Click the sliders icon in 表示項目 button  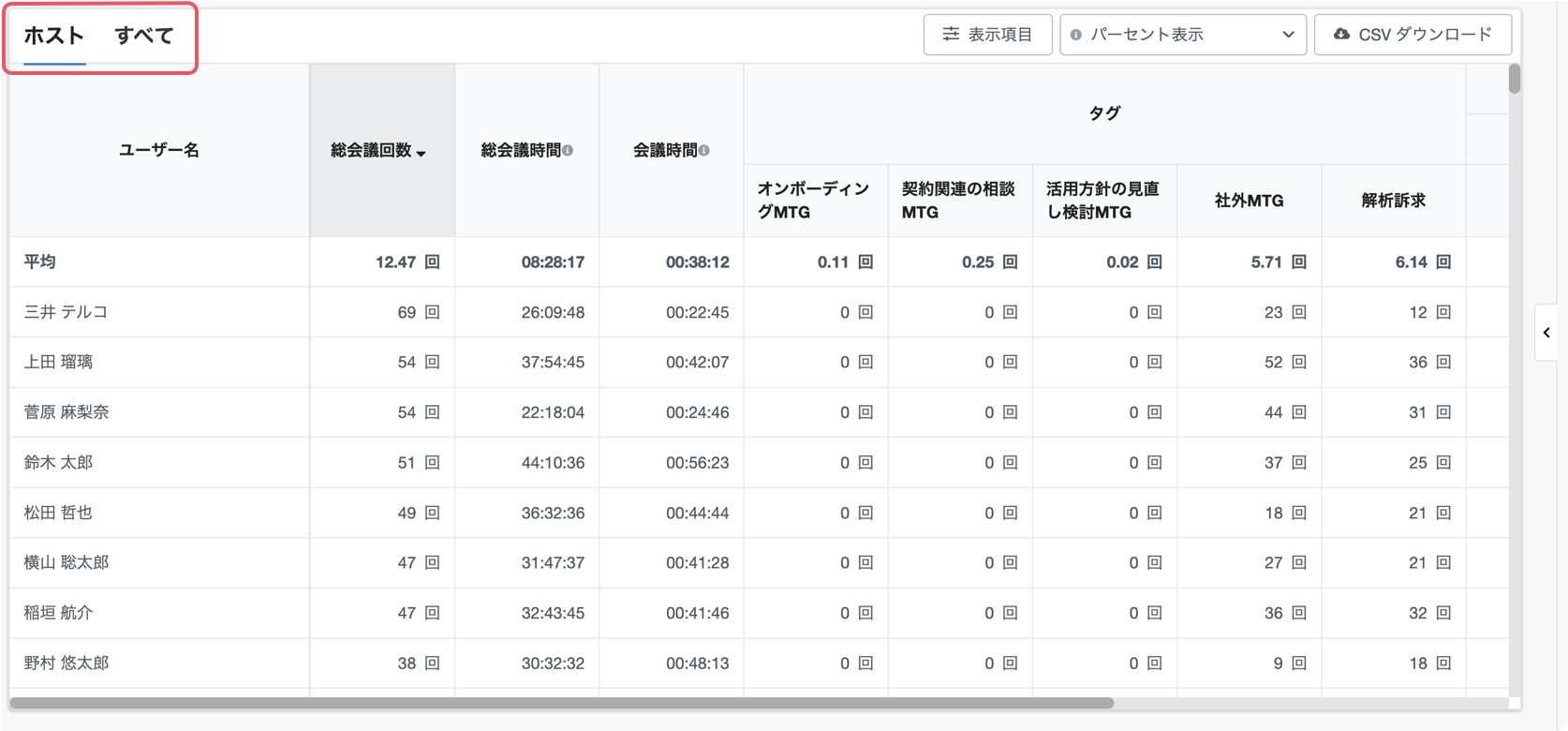pyautogui.click(x=951, y=35)
